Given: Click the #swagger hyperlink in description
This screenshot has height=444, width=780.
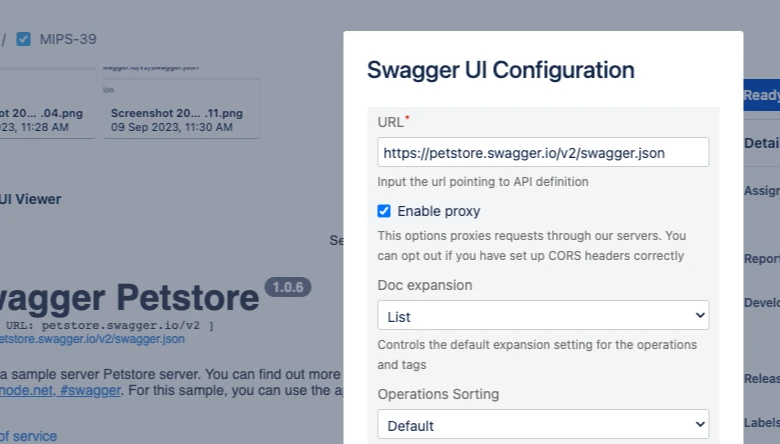Looking at the screenshot, I should (90, 390).
